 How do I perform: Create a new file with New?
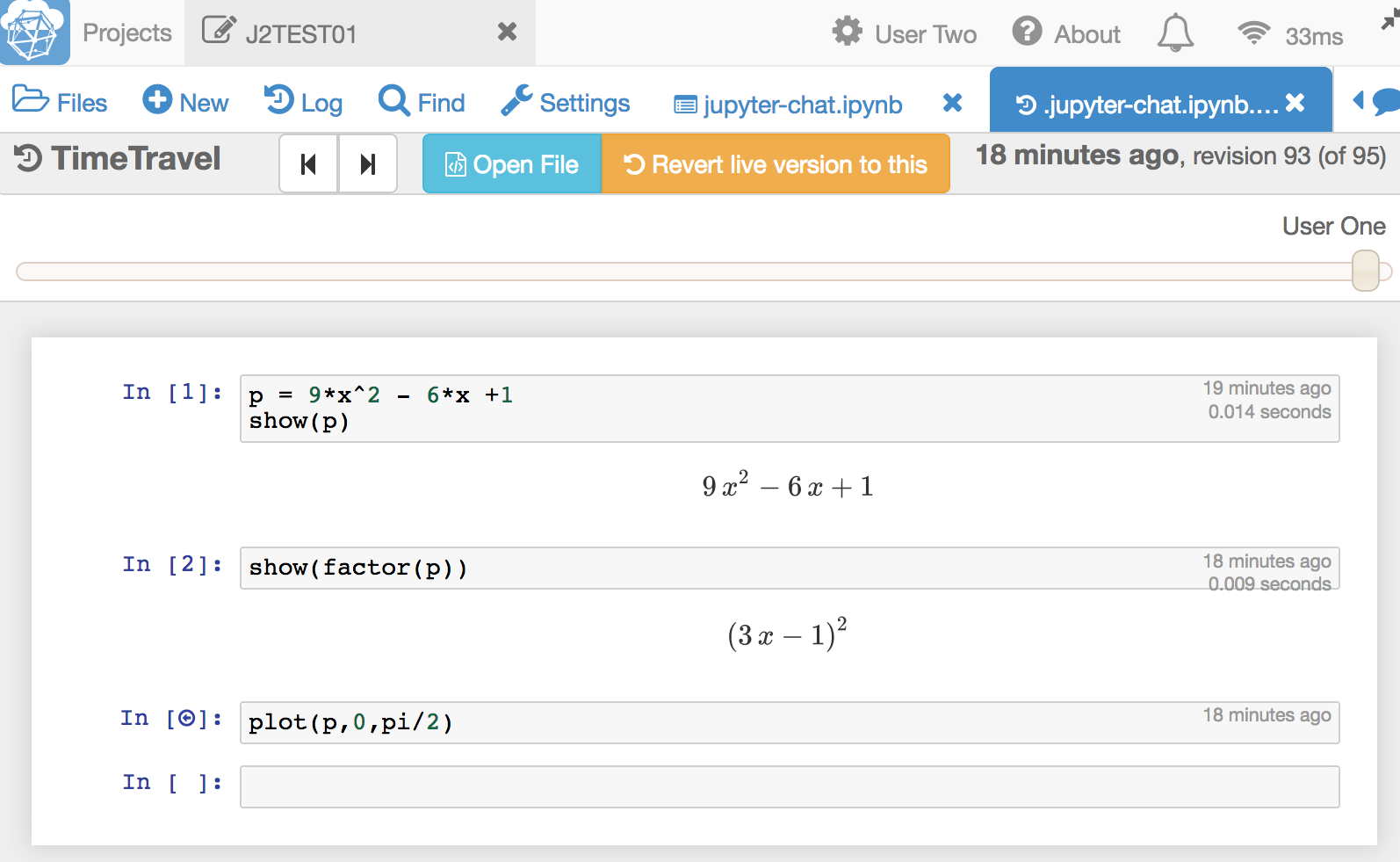click(x=186, y=103)
